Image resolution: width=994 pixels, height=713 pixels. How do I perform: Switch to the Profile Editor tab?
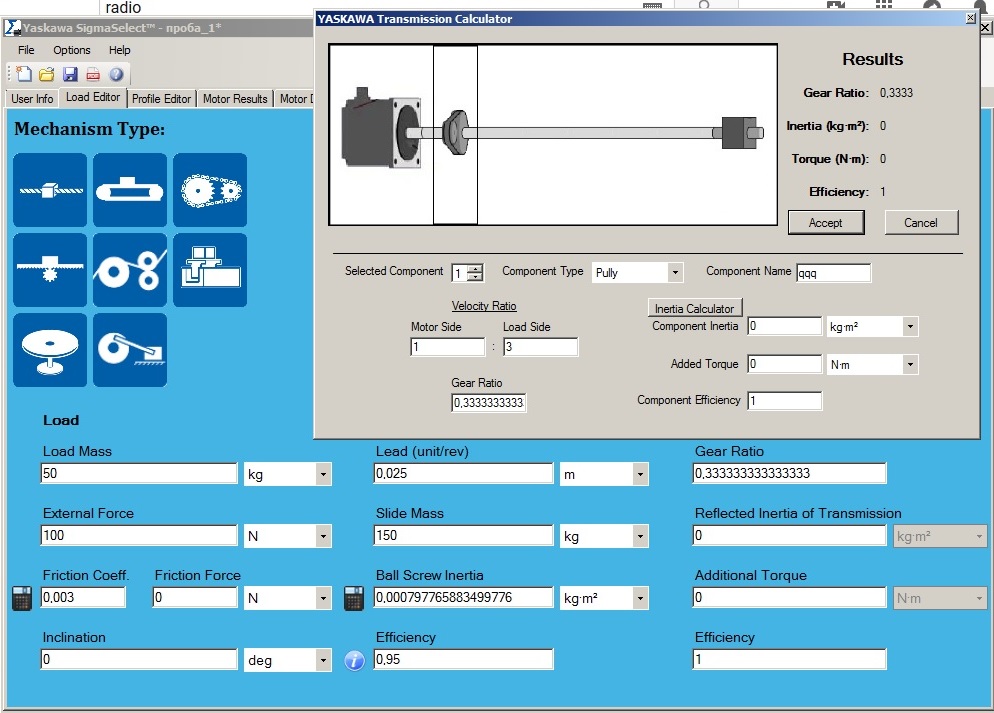[x=161, y=99]
